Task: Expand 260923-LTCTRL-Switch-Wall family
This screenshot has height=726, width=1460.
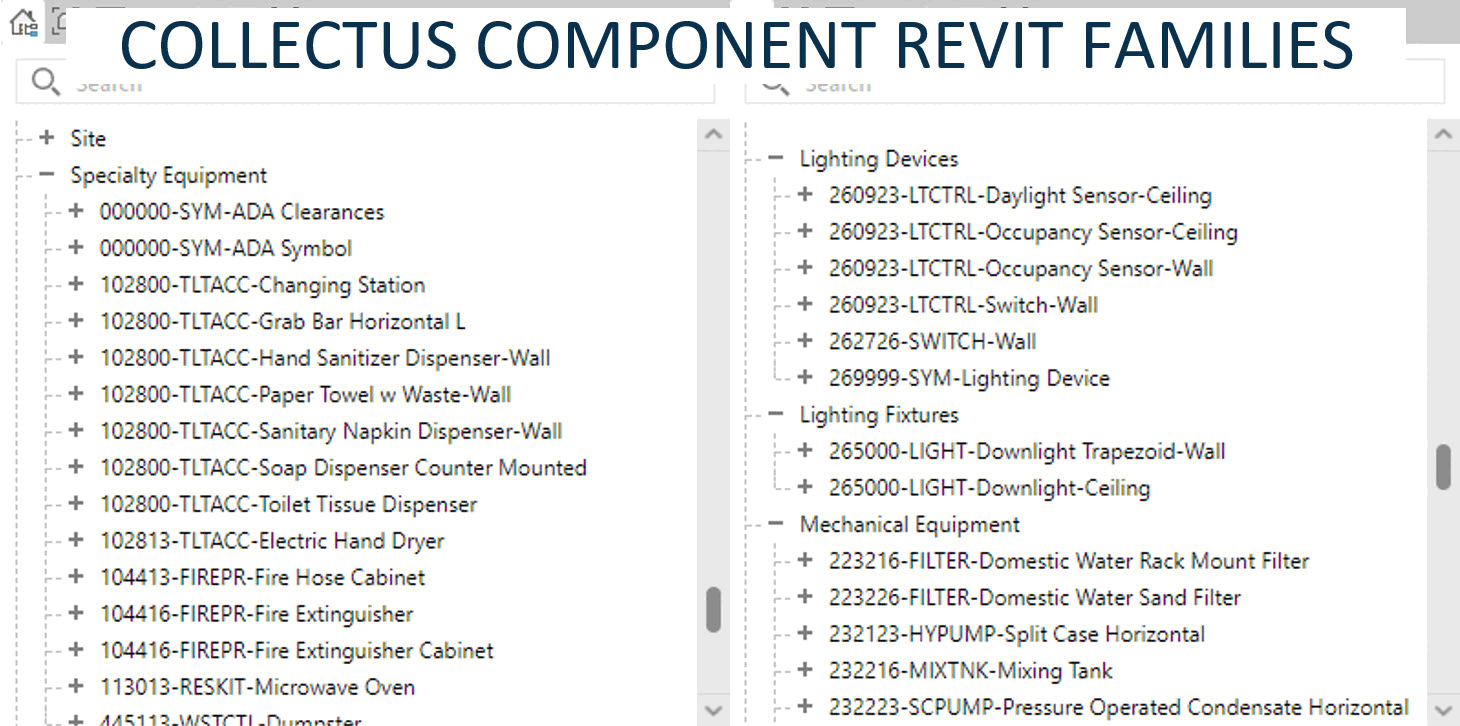Action: 805,304
